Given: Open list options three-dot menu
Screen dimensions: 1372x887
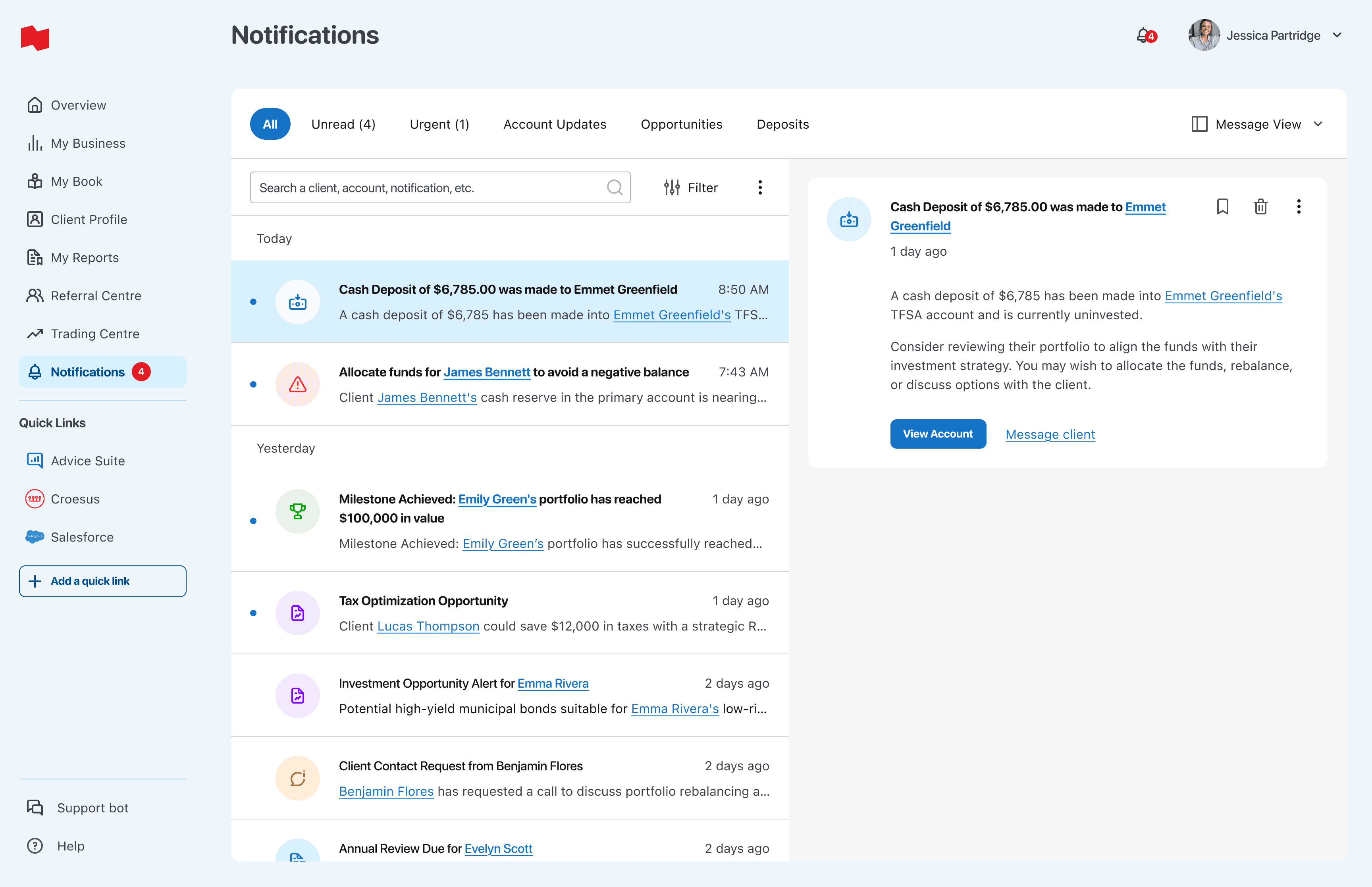Looking at the screenshot, I should click(759, 188).
